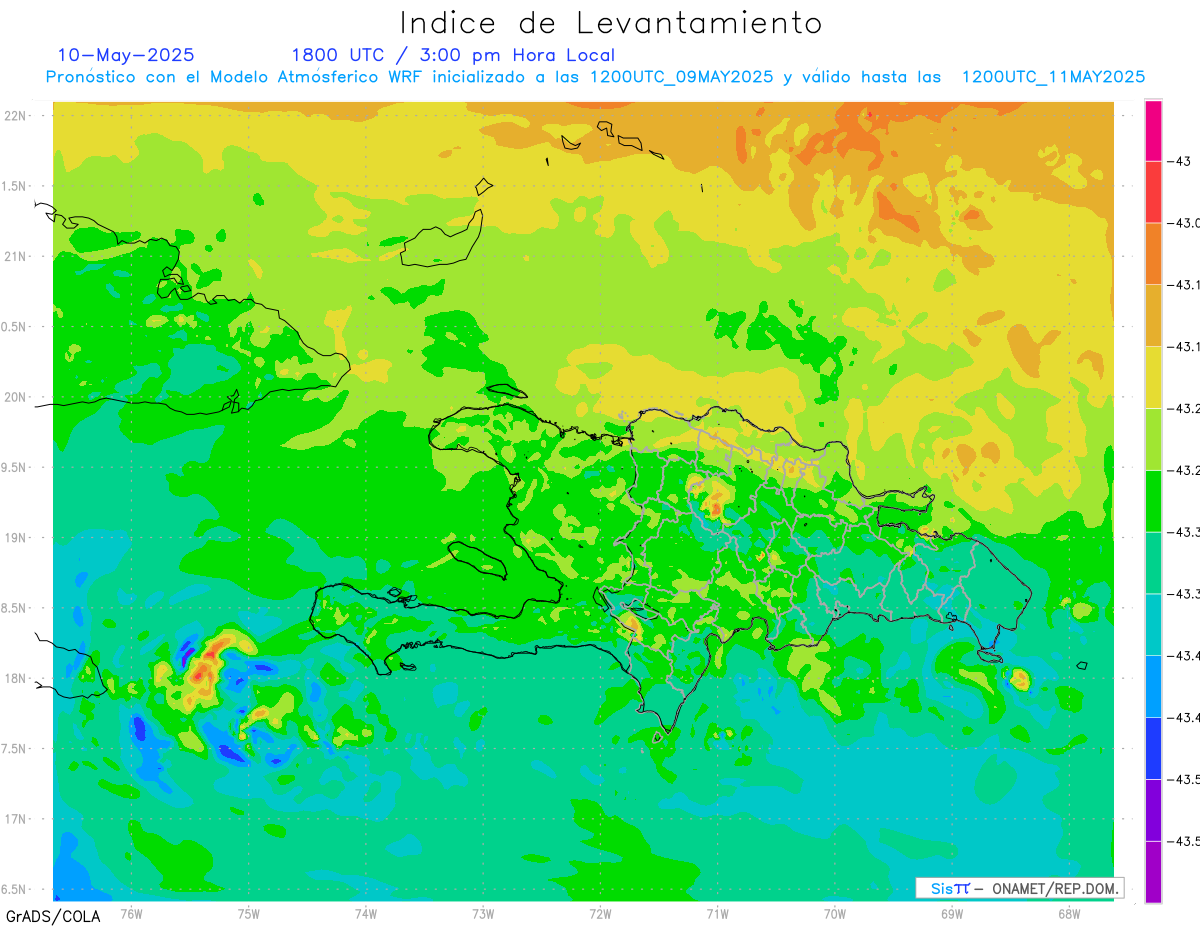Click the "69W" longitude label
The height and width of the screenshot is (927, 1200).
point(951,914)
